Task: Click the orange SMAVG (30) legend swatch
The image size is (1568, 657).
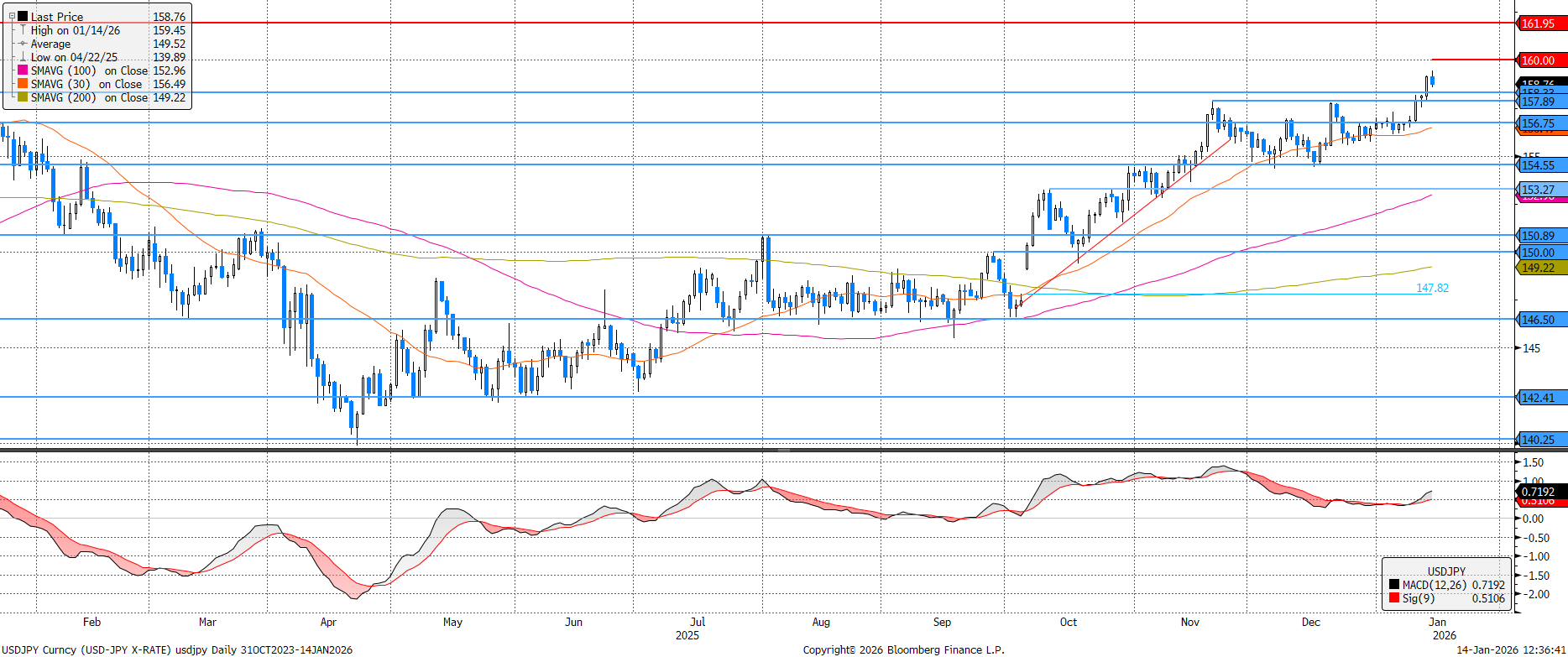Action: 23,84
